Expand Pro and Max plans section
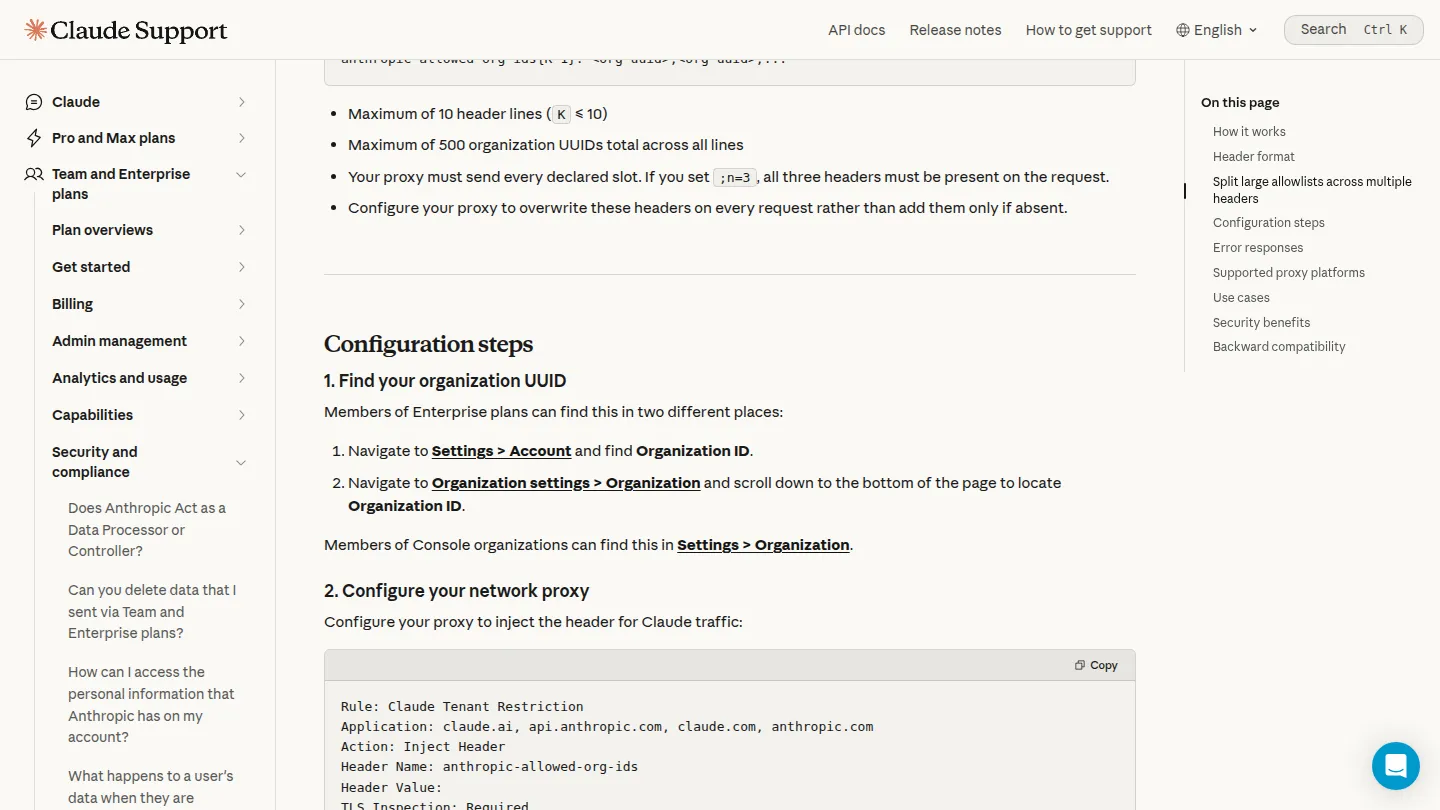 click(x=242, y=138)
